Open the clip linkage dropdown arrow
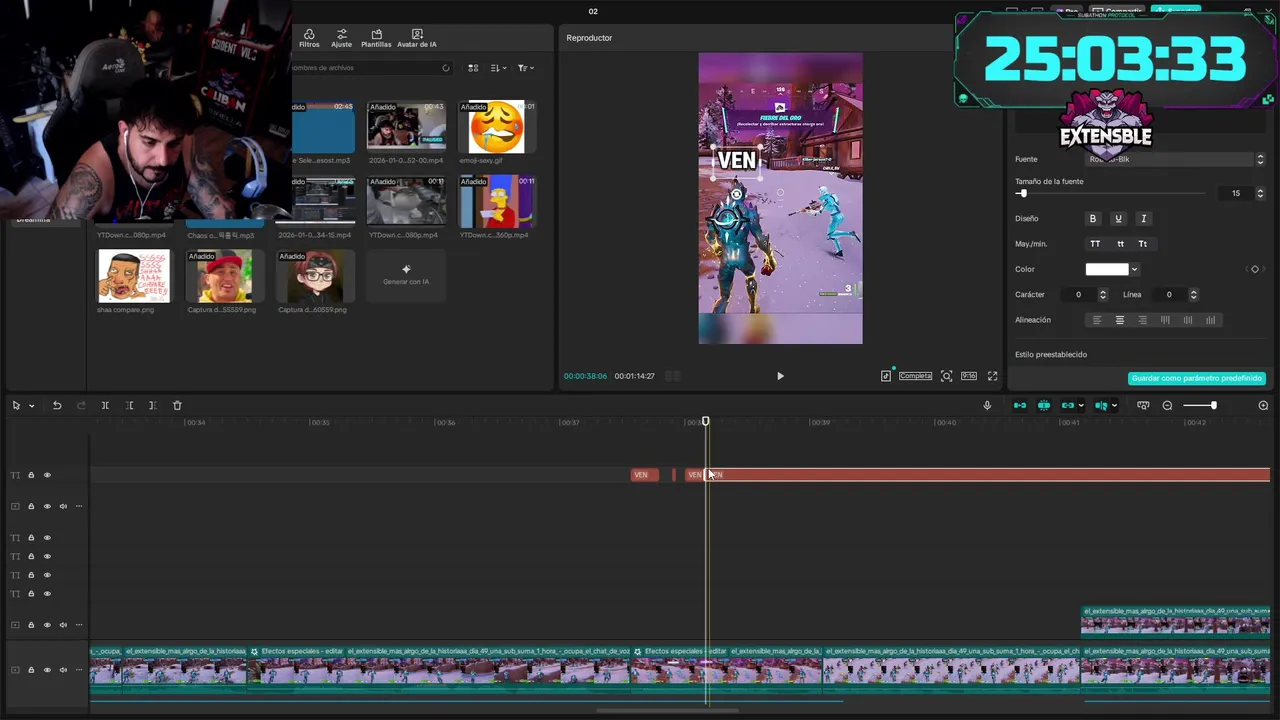Screen dimensions: 1280x720 [x=1081, y=406]
